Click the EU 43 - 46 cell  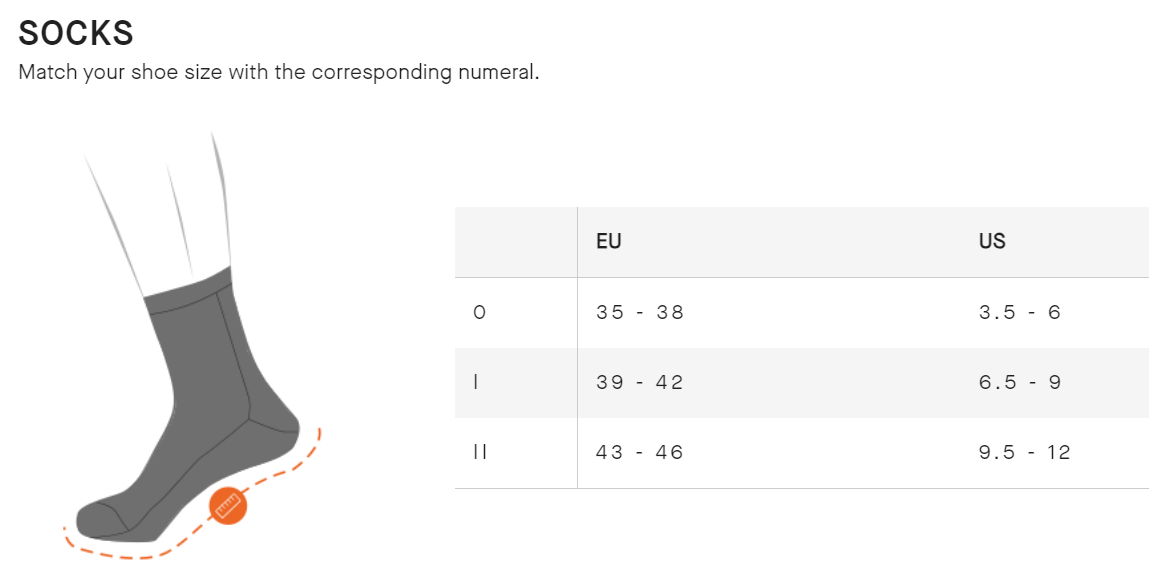coord(640,453)
